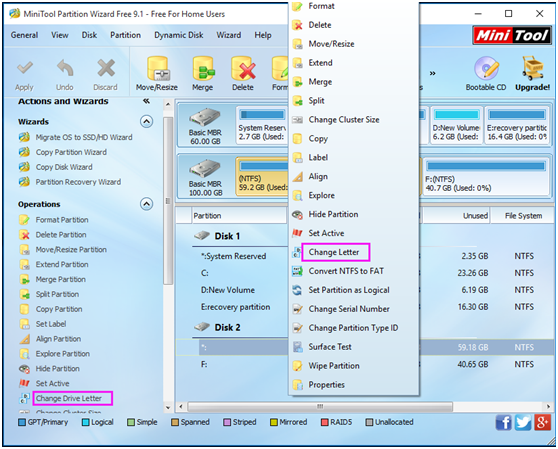The width and height of the screenshot is (558, 449).
Task: Choose Align in the context menu
Action: 318,176
